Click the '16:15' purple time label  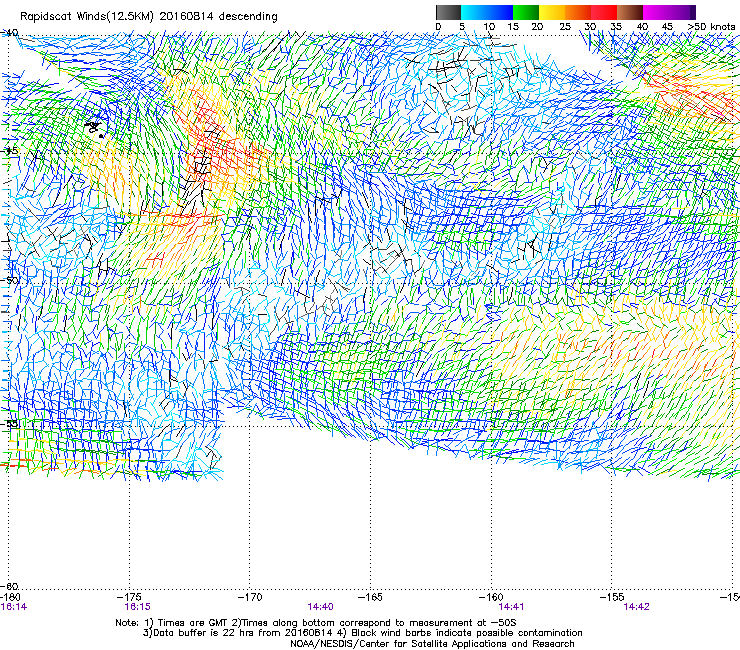click(x=137, y=607)
